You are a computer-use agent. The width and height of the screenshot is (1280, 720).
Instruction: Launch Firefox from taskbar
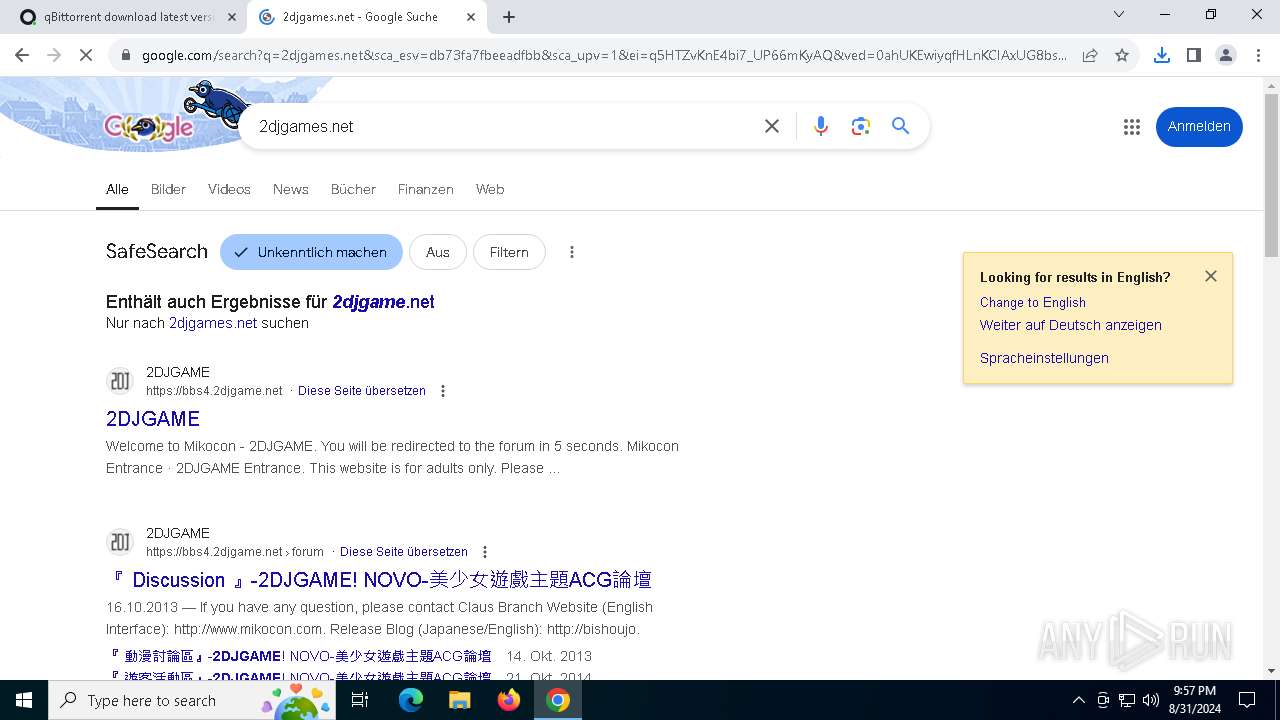[x=509, y=700]
